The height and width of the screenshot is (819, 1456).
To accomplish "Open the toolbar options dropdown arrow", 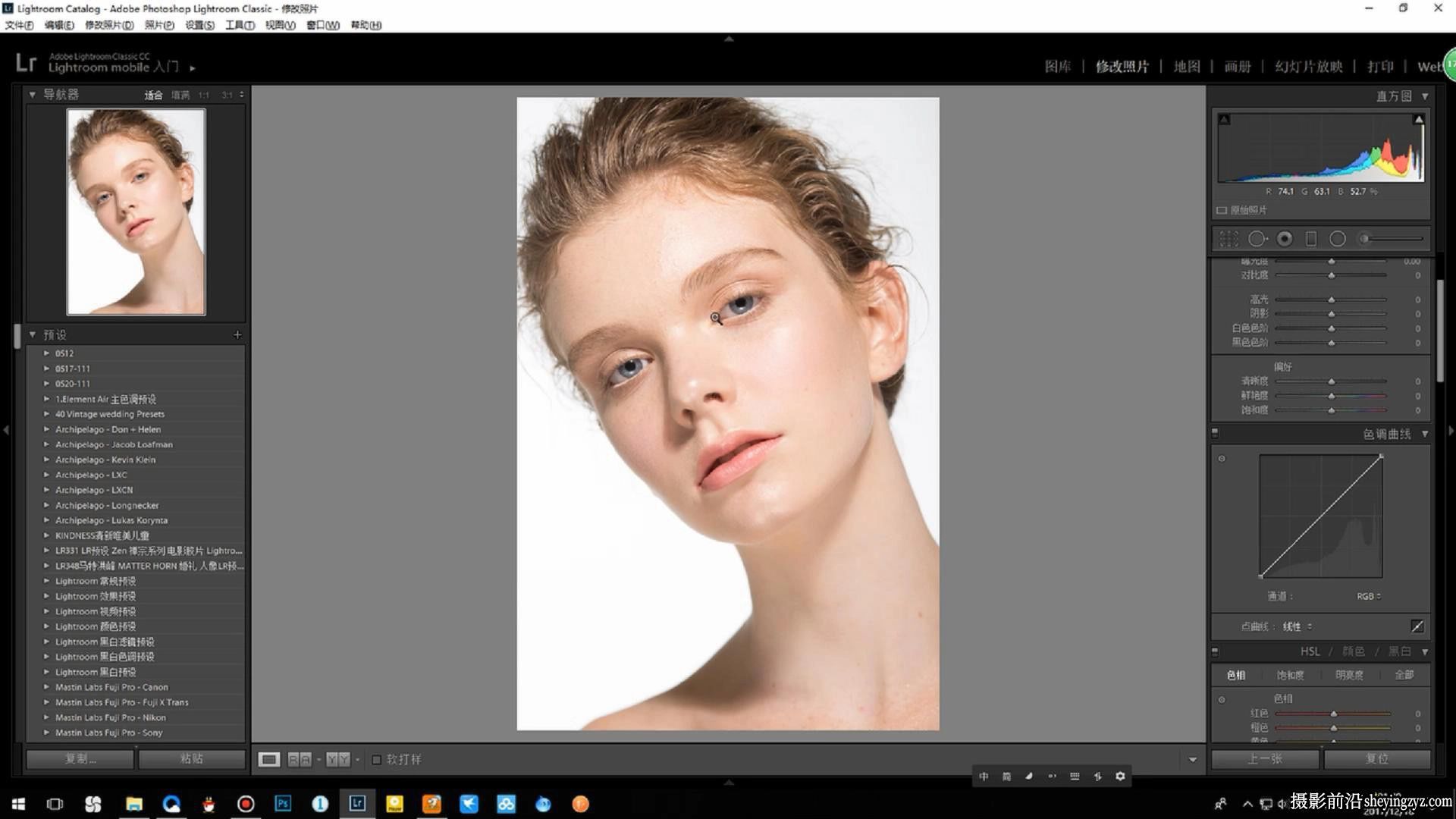I will point(1192,759).
